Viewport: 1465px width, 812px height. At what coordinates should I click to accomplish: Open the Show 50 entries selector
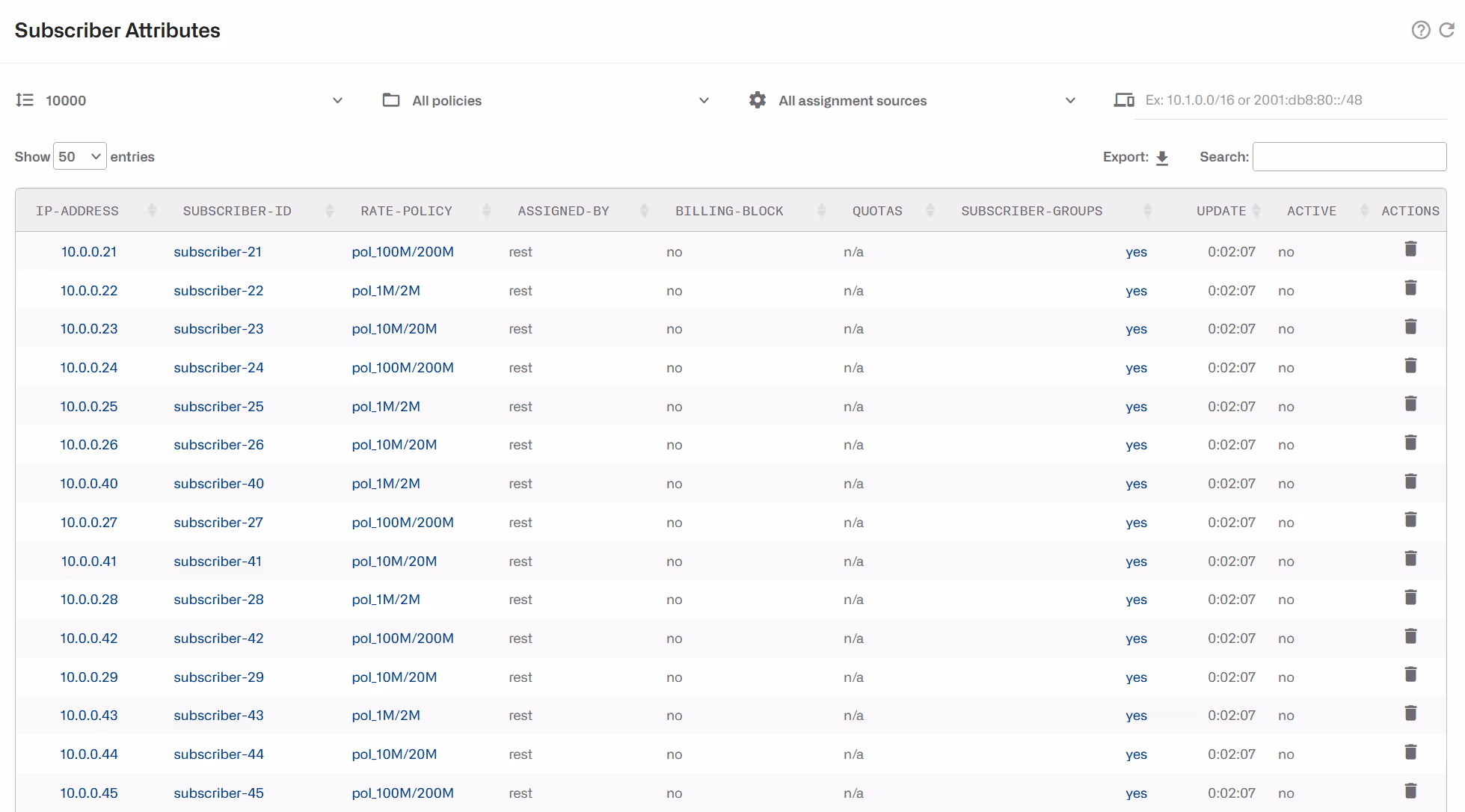point(79,156)
